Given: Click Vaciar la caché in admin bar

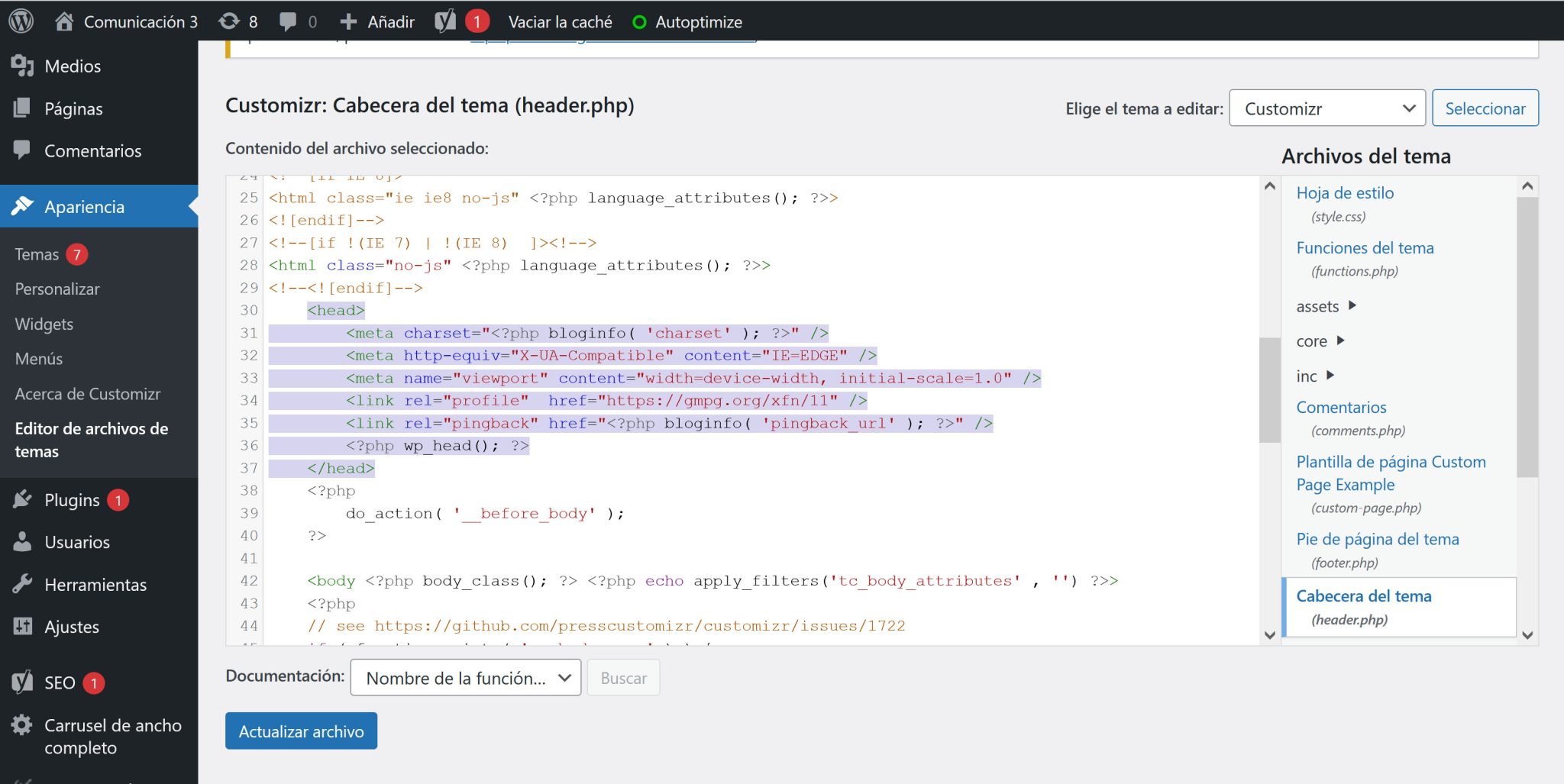Looking at the screenshot, I should [561, 22].
